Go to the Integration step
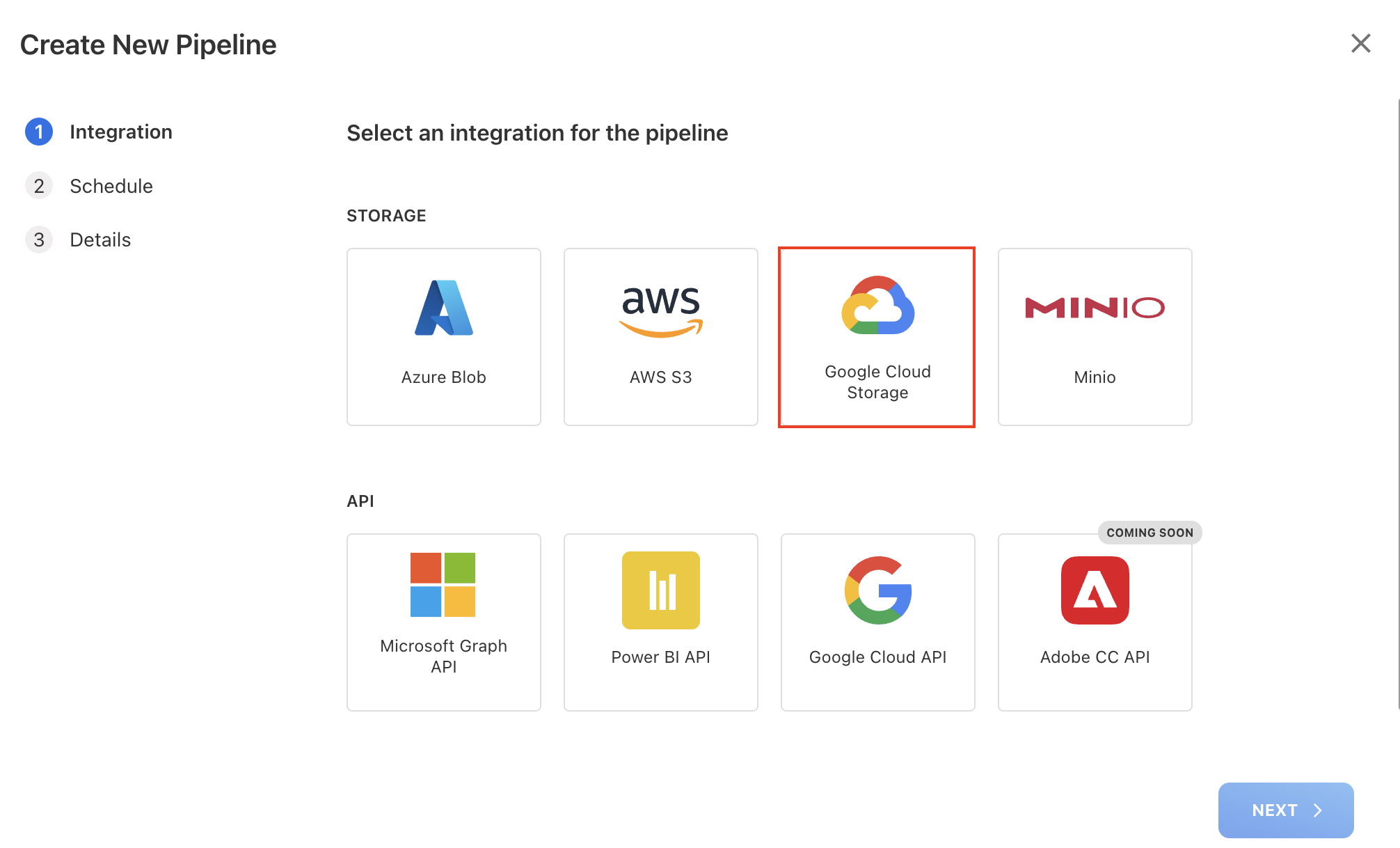1400x848 pixels. [x=120, y=132]
